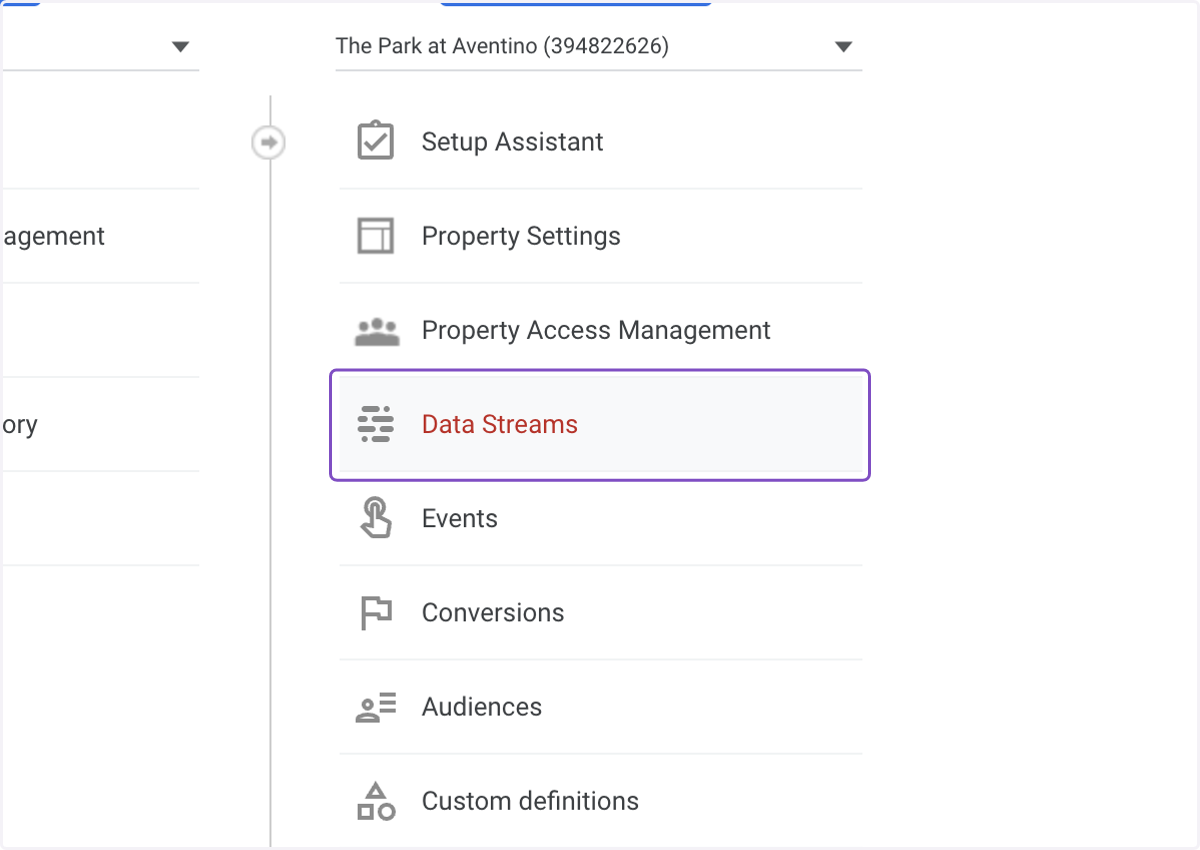This screenshot has width=1200, height=850.
Task: Open Custom definitions
Action: [x=600, y=800]
